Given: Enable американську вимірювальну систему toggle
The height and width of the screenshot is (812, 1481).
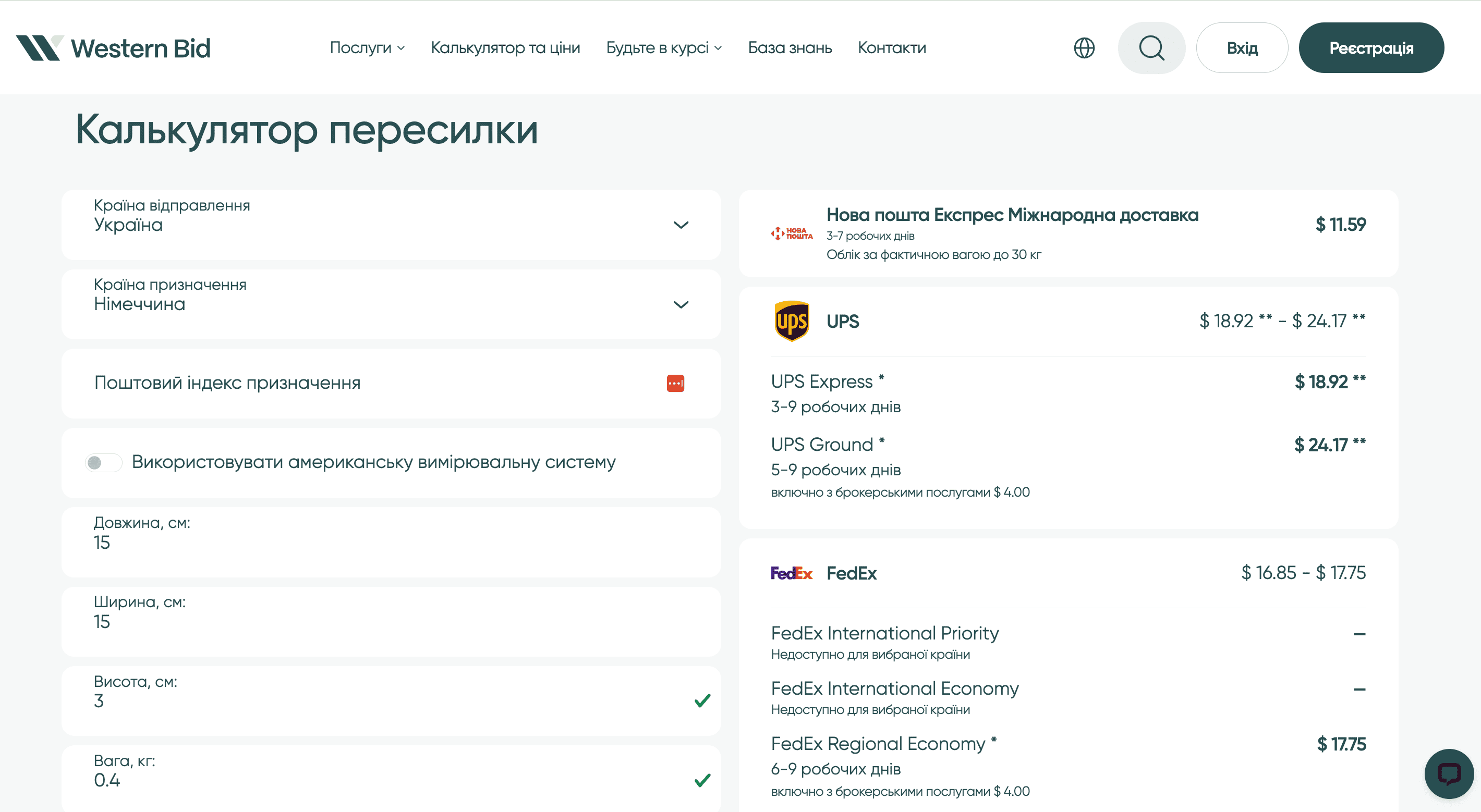Looking at the screenshot, I should [103, 462].
